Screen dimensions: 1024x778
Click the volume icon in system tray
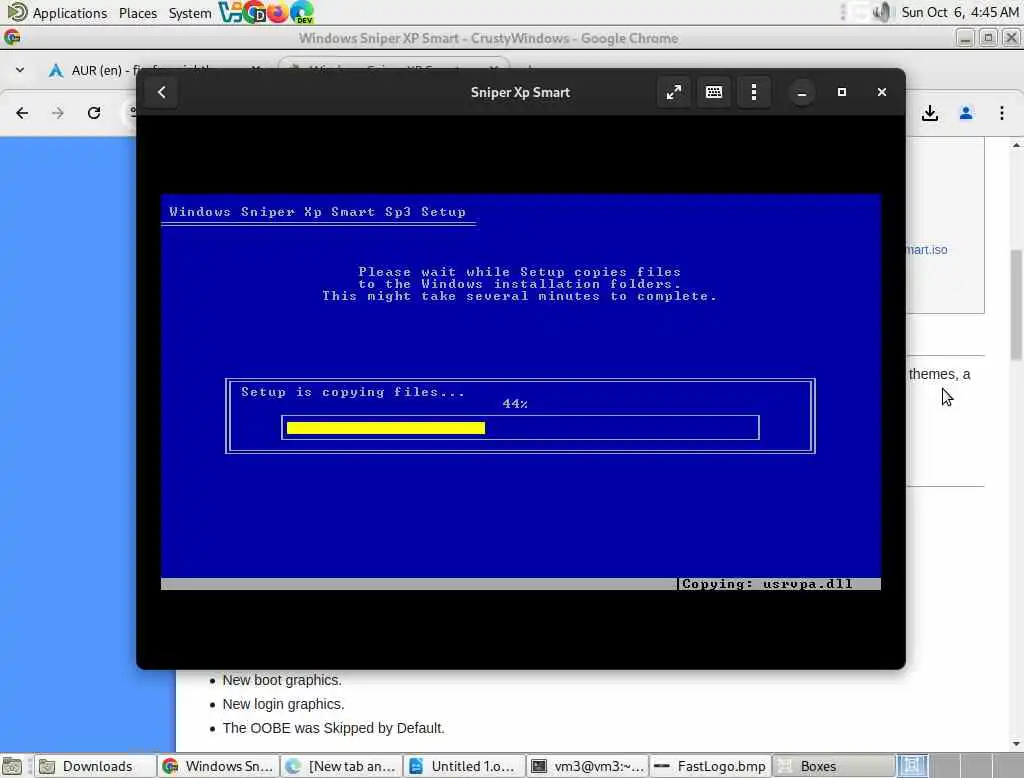(882, 12)
